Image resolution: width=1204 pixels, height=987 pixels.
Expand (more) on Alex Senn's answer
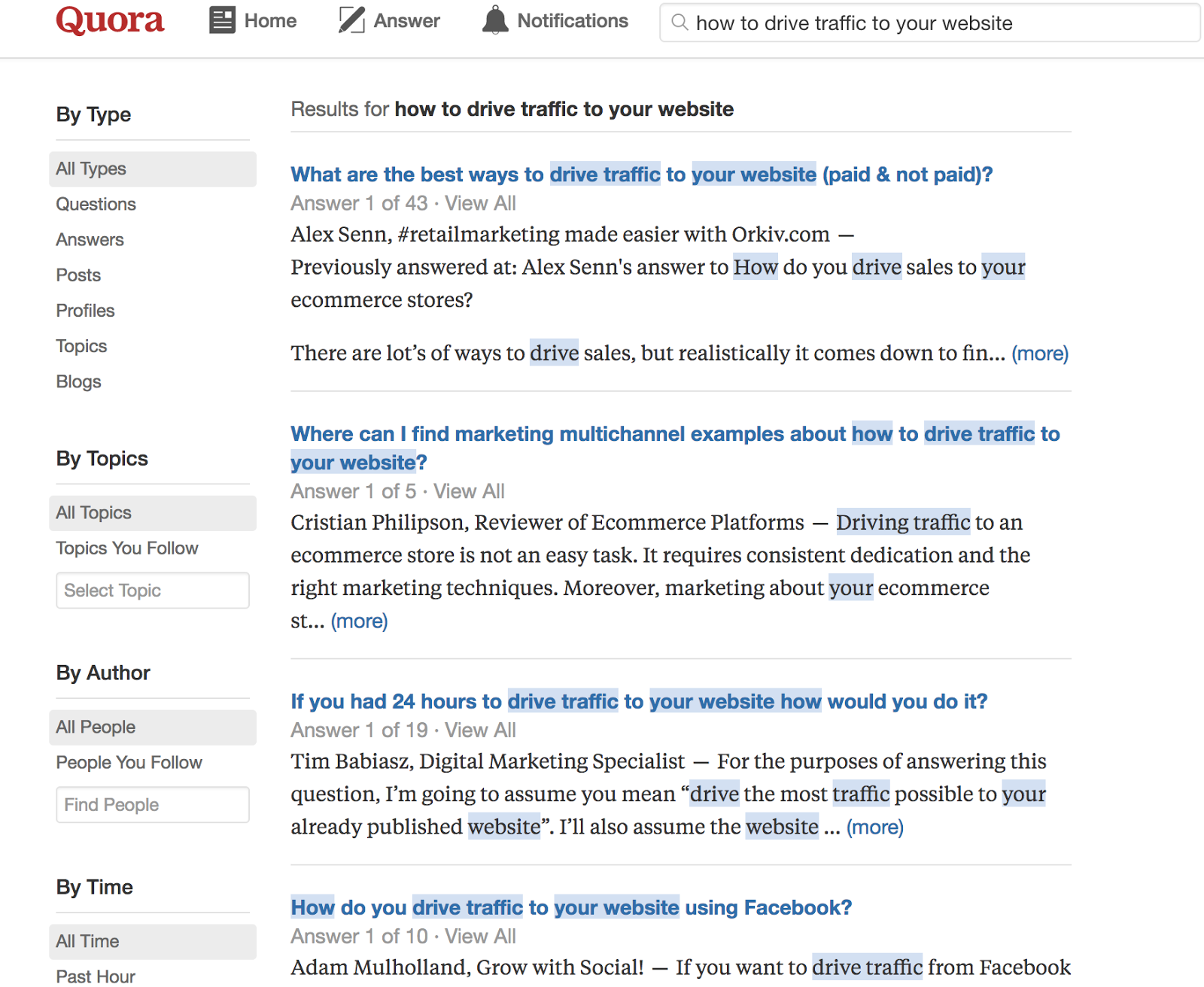[x=1040, y=354]
